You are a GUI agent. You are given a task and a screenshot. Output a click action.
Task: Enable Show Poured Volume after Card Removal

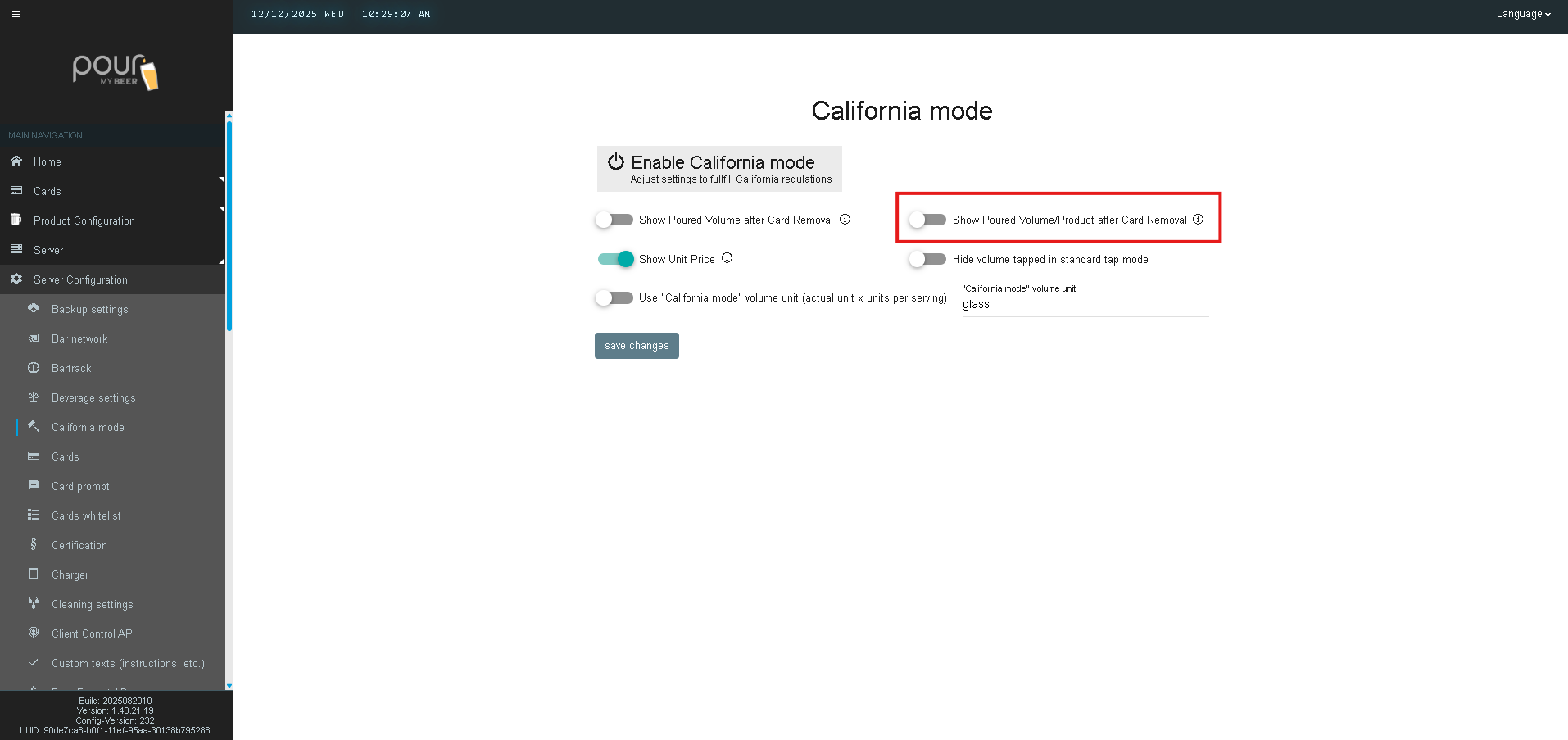pos(614,220)
